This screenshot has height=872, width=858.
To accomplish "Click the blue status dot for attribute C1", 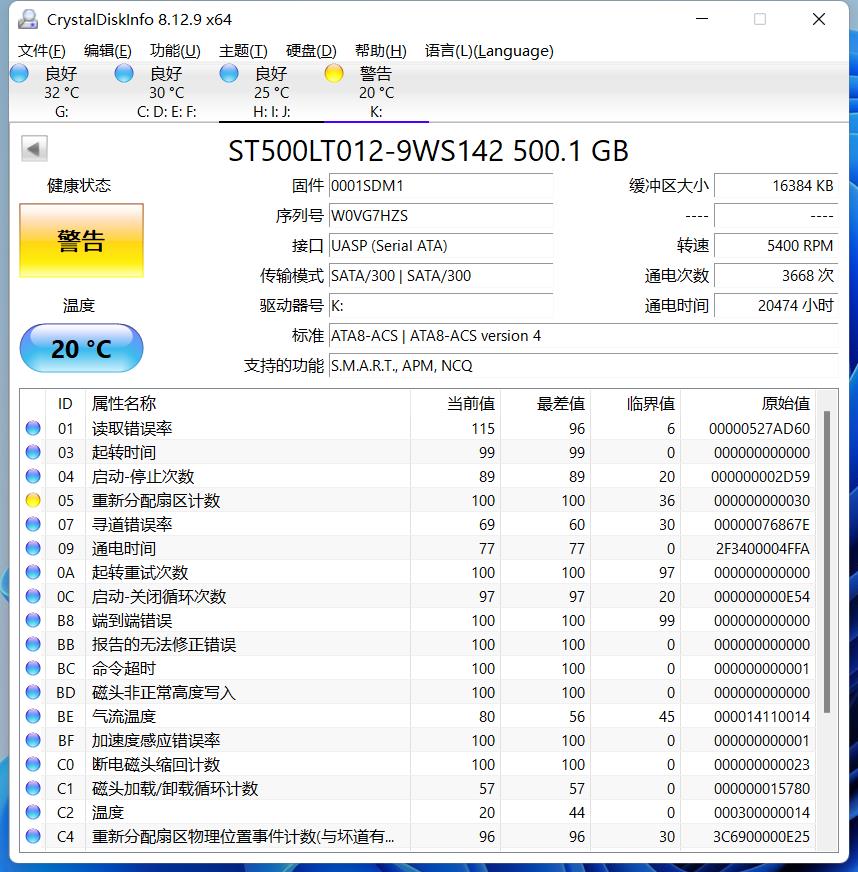I will tap(33, 788).
